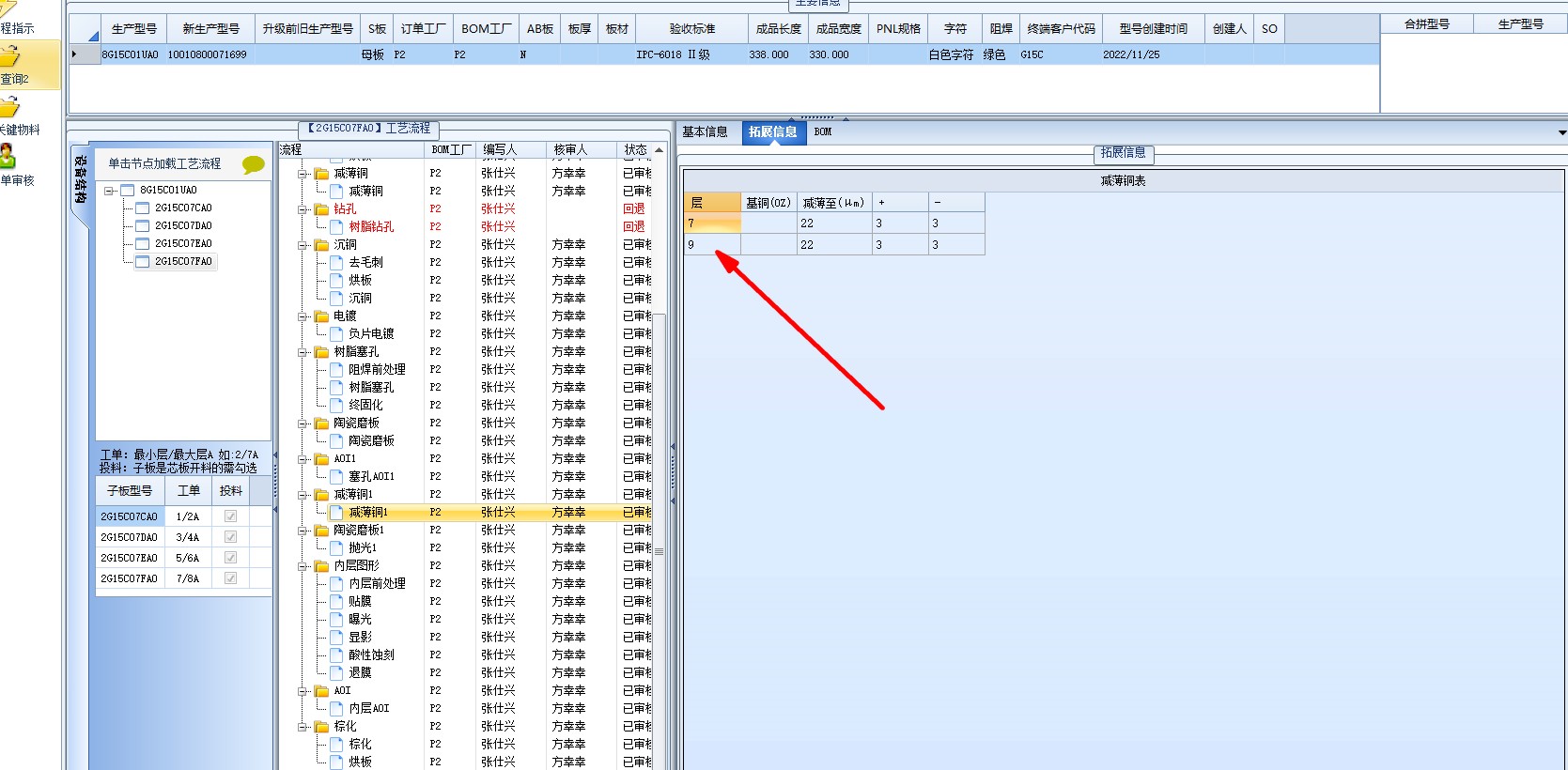Click the 1/2A work order cell

click(188, 516)
